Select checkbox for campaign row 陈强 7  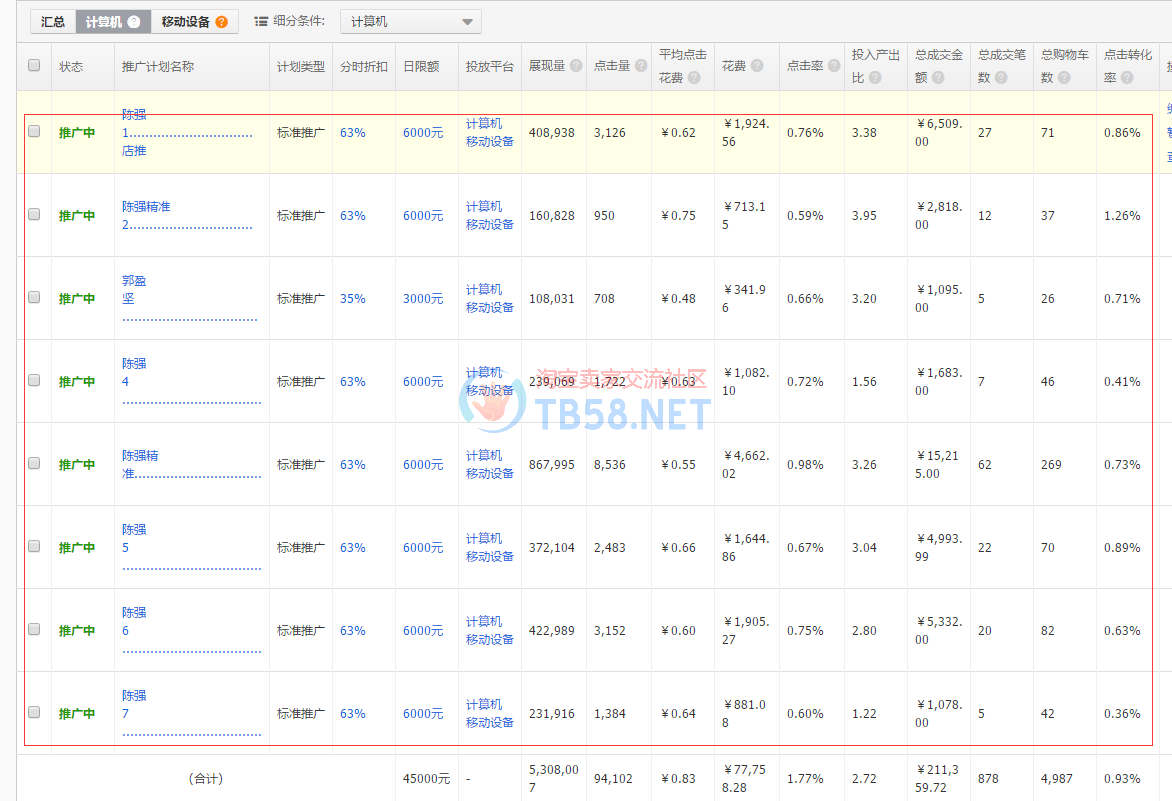click(x=34, y=713)
